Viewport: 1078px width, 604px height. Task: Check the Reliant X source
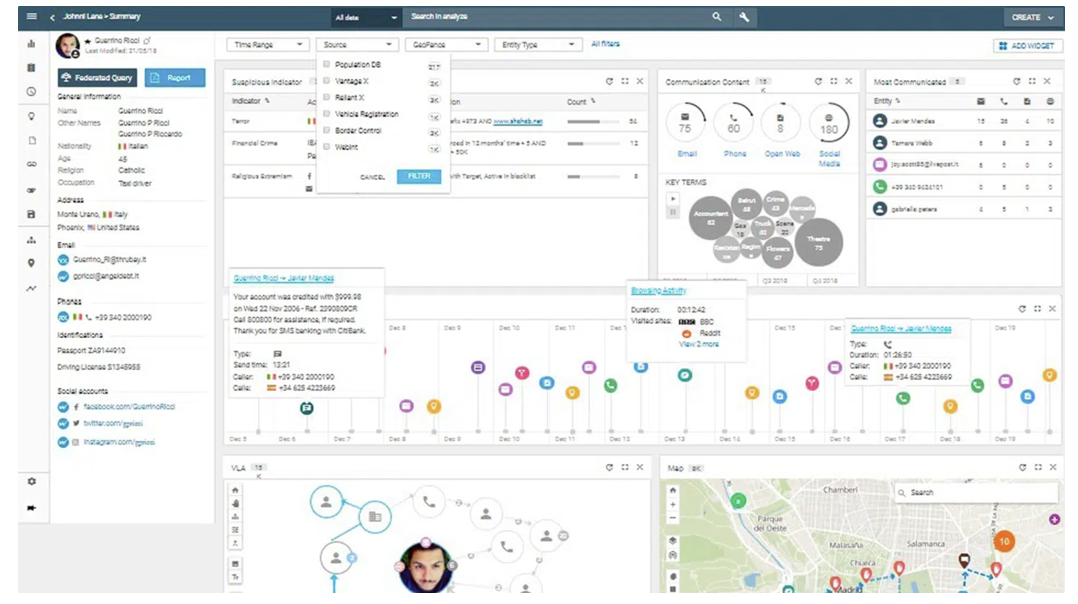coord(327,97)
